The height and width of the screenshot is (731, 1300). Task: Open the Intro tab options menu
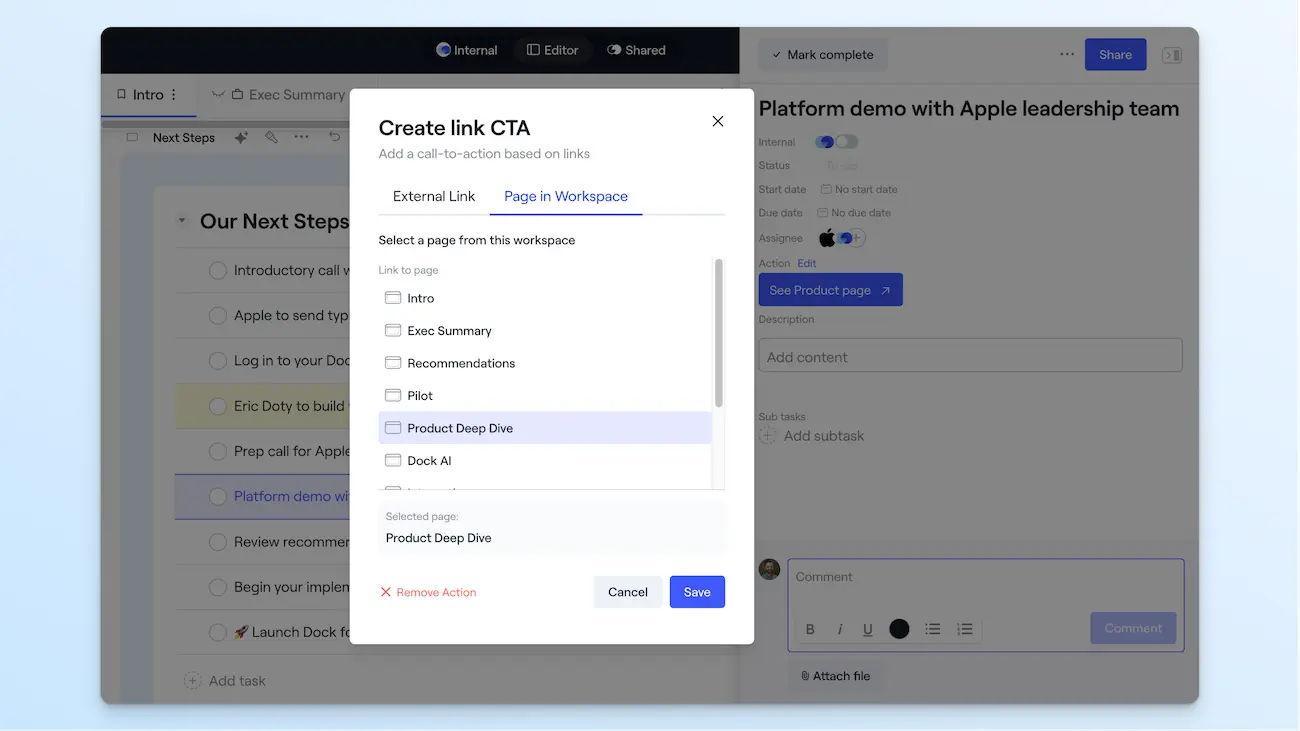pyautogui.click(x=174, y=95)
